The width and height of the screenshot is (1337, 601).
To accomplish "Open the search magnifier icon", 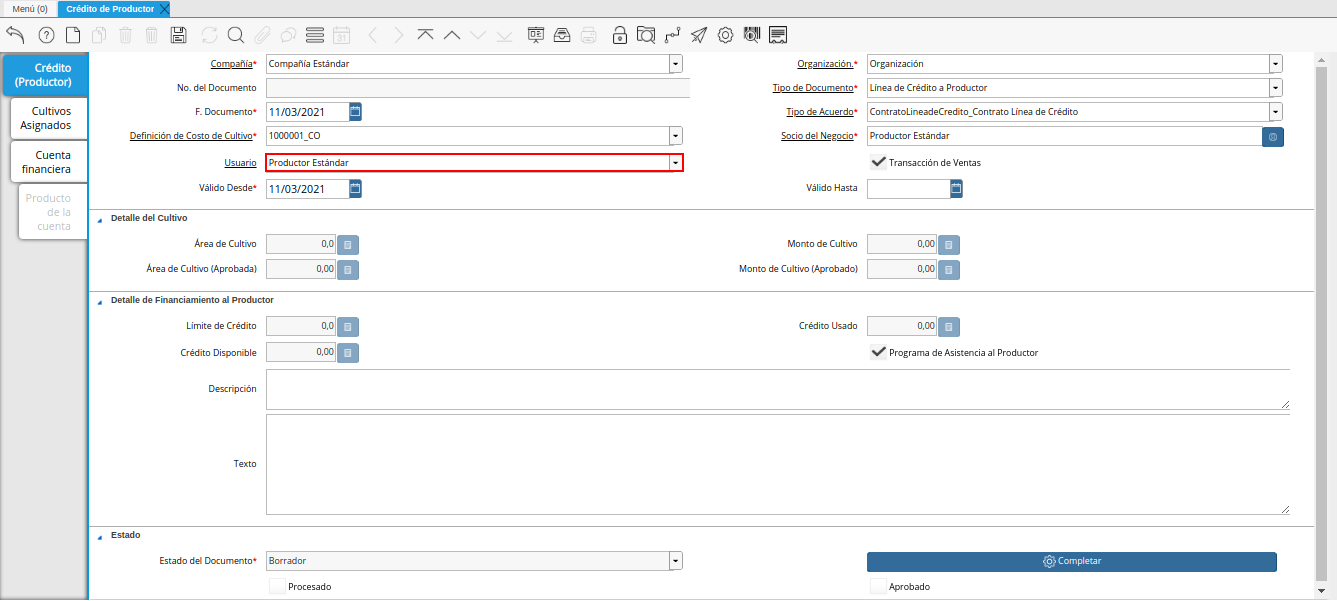I will click(x=236, y=35).
